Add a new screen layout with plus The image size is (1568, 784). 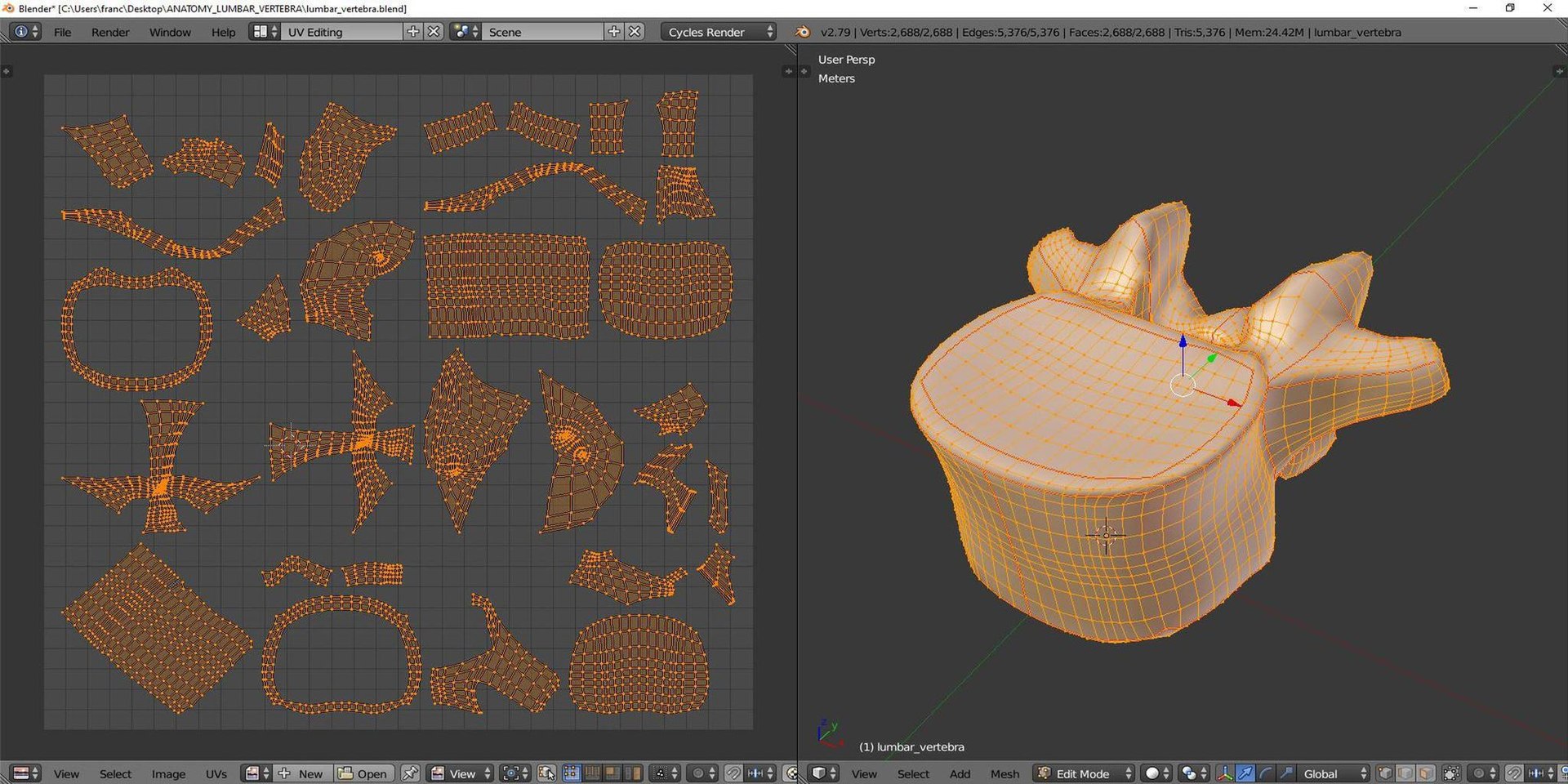pos(413,32)
